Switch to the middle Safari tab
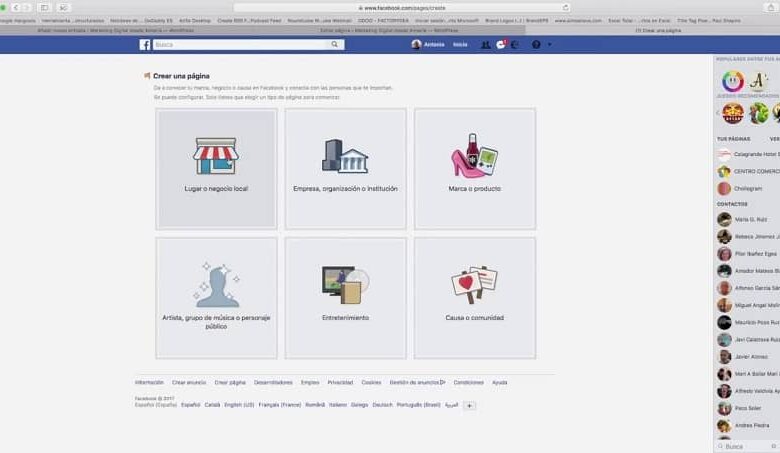Viewport: 780px width, 453px height. (389, 30)
